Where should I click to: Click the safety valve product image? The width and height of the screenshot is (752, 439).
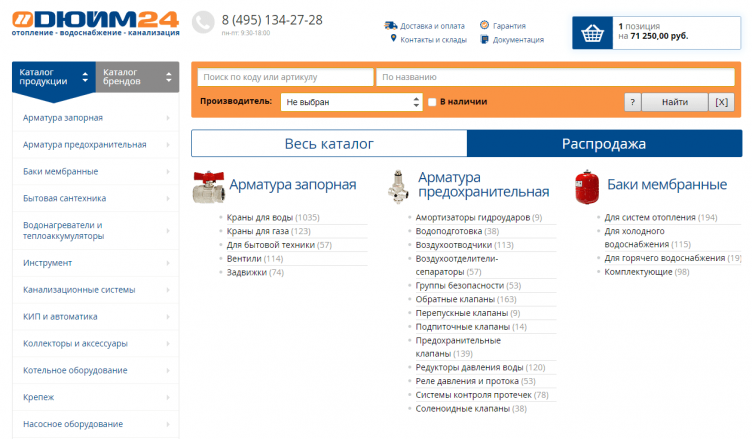[398, 187]
